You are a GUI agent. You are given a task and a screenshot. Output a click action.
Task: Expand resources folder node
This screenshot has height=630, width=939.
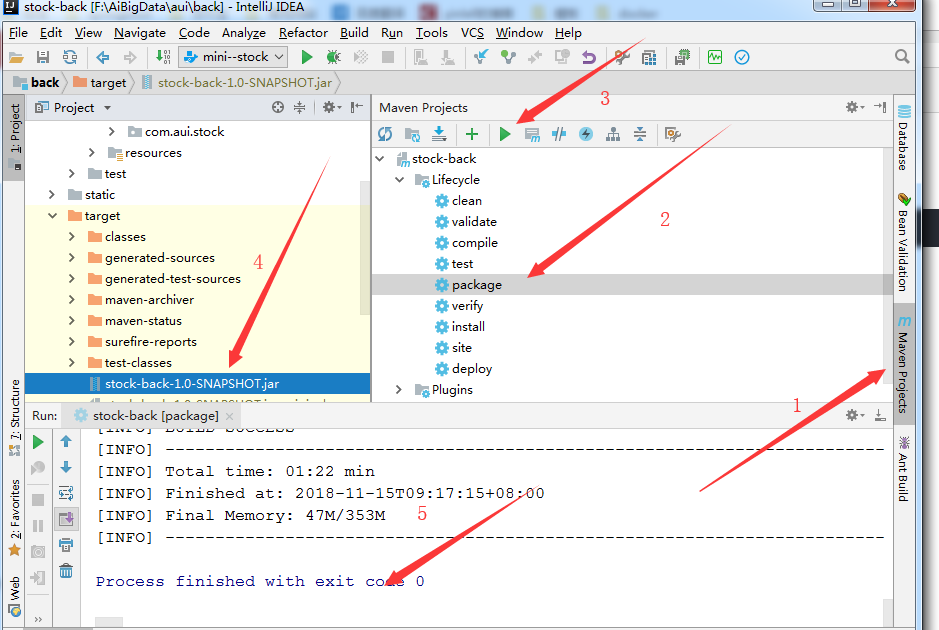click(x=92, y=153)
